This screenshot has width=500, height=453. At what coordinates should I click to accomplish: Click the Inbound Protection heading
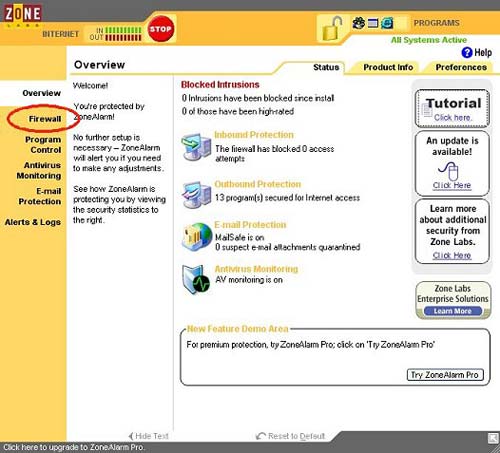[x=254, y=135]
